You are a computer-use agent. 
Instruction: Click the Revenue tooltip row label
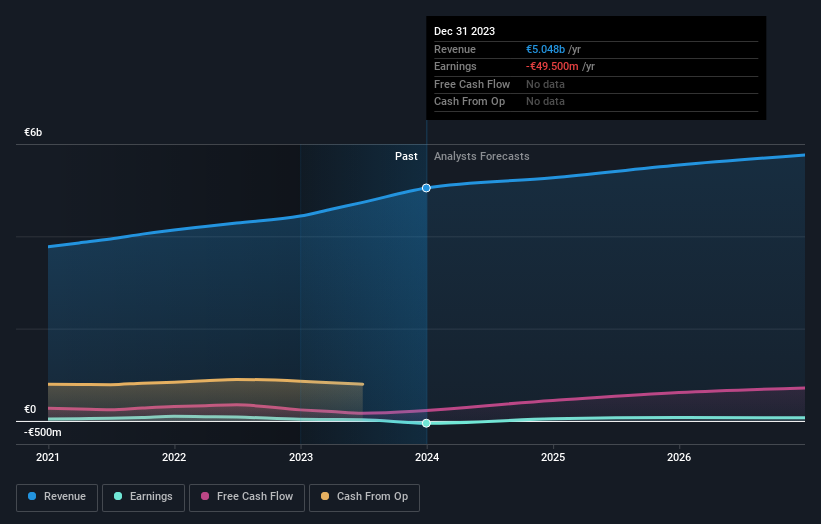tap(455, 49)
